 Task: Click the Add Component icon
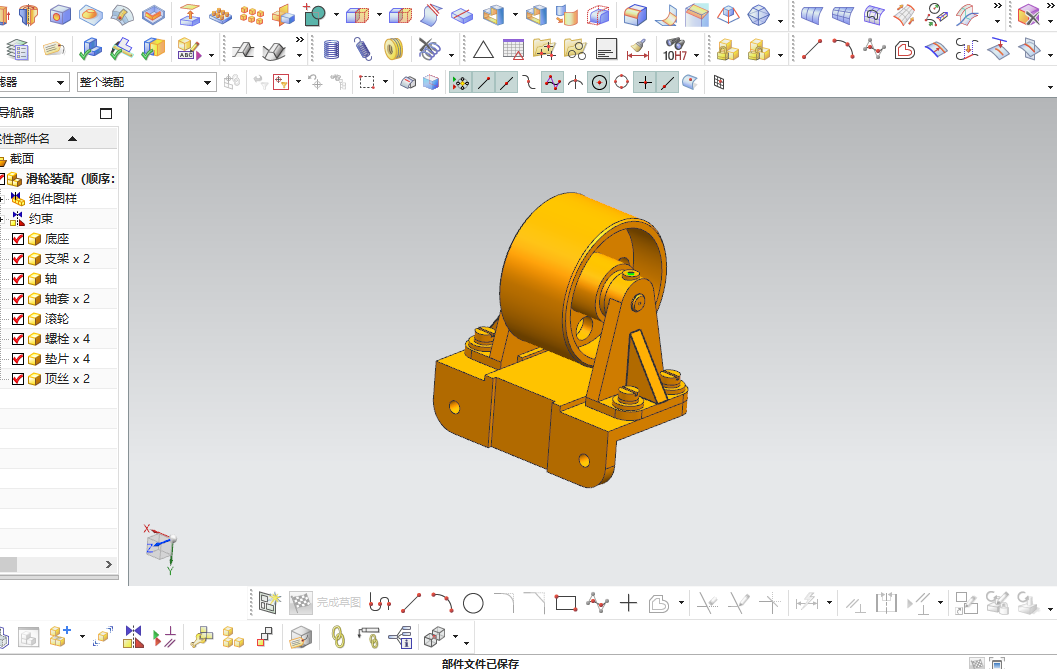pos(59,637)
